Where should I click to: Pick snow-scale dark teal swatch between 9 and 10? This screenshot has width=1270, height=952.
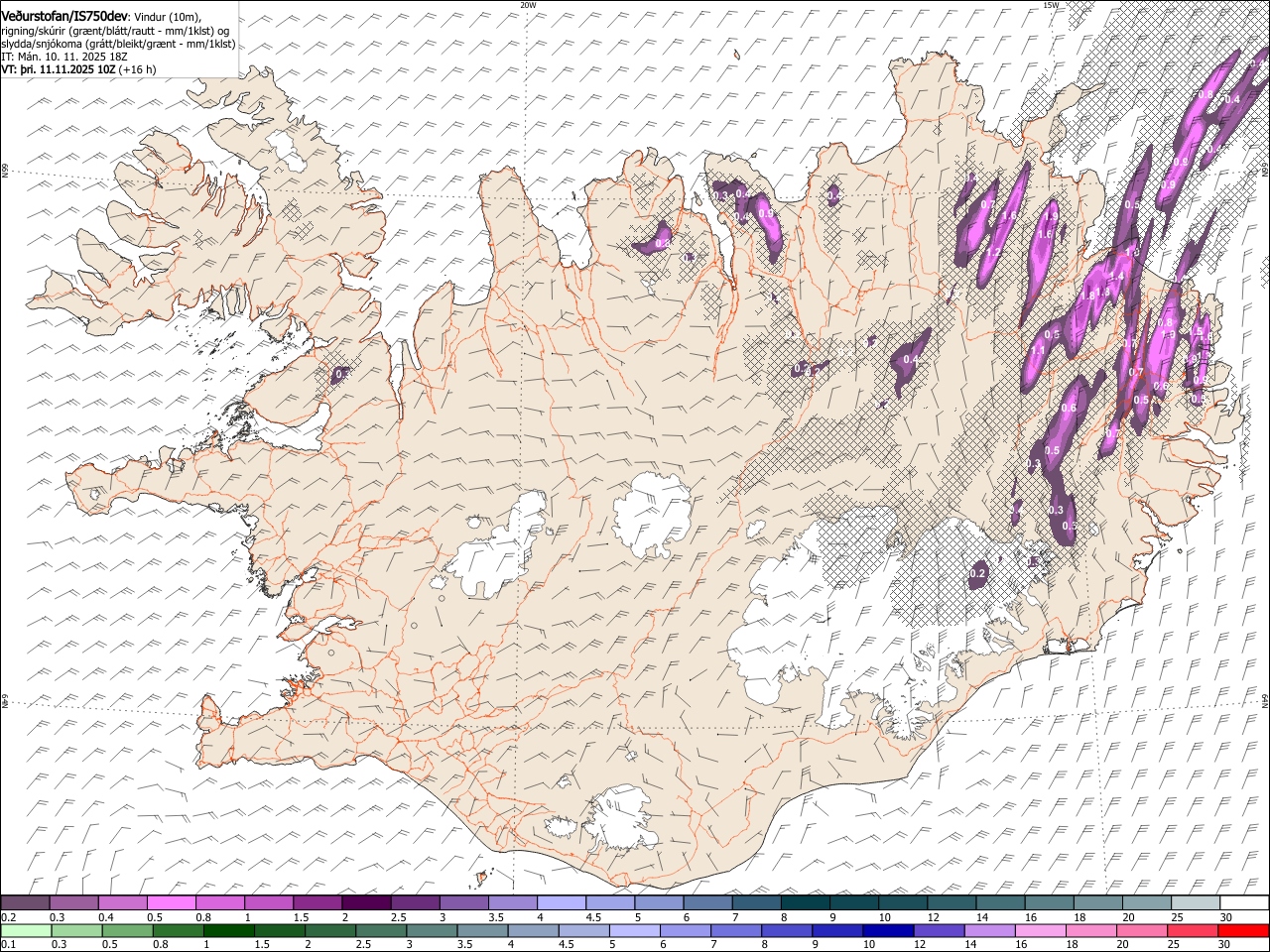(853, 902)
